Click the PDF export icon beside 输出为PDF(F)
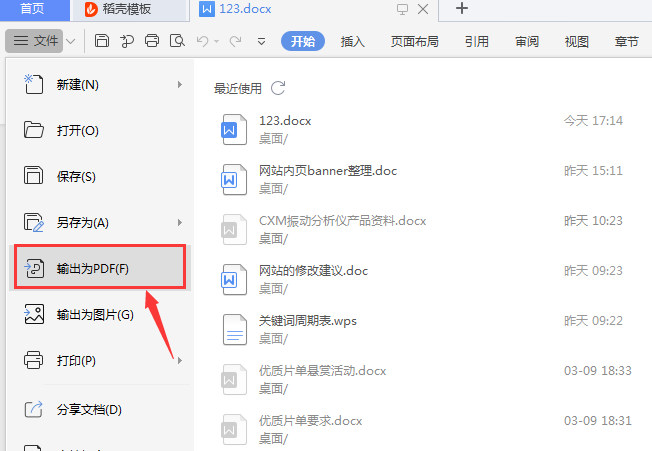The width and height of the screenshot is (652, 451). pos(34,269)
